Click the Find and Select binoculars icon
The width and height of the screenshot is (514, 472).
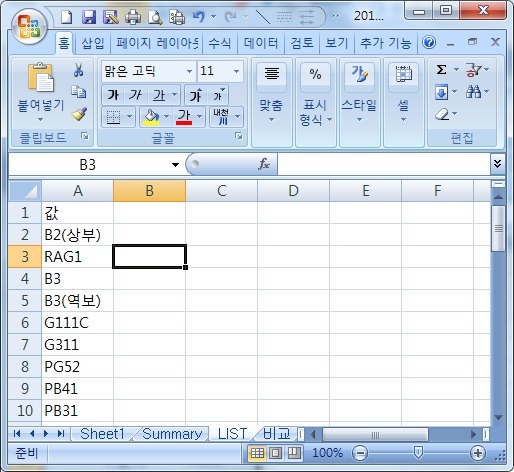(473, 91)
